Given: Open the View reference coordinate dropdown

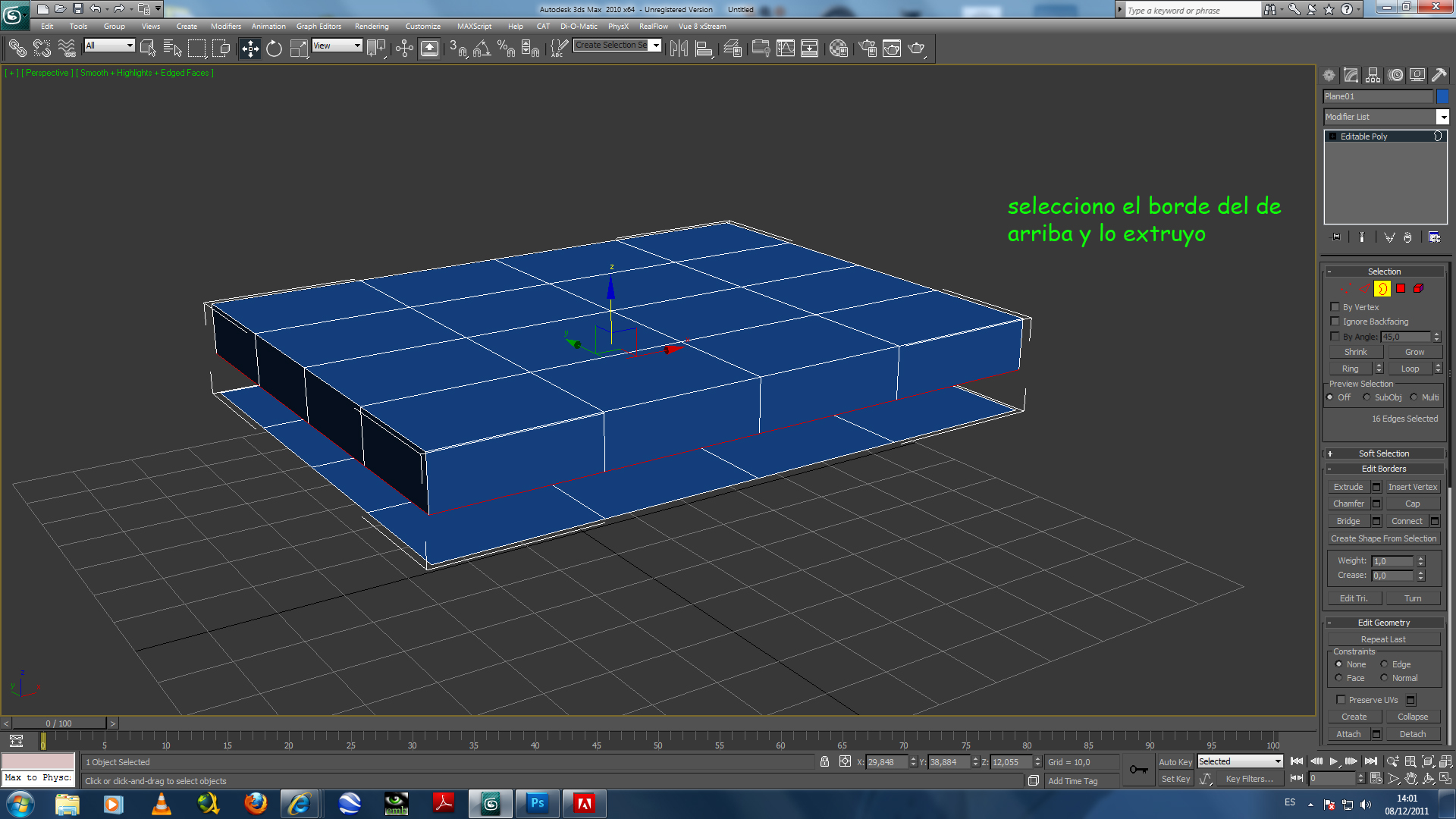Looking at the screenshot, I should [x=337, y=45].
